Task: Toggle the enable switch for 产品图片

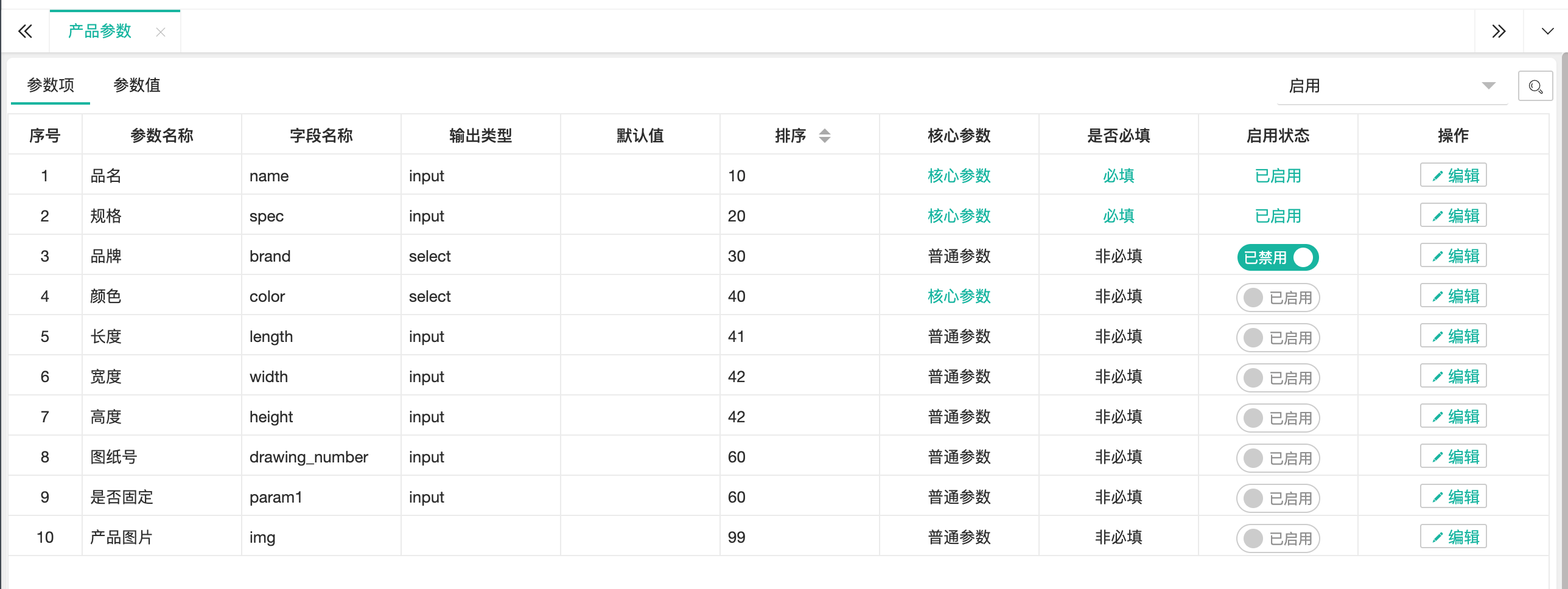Action: [1277, 538]
